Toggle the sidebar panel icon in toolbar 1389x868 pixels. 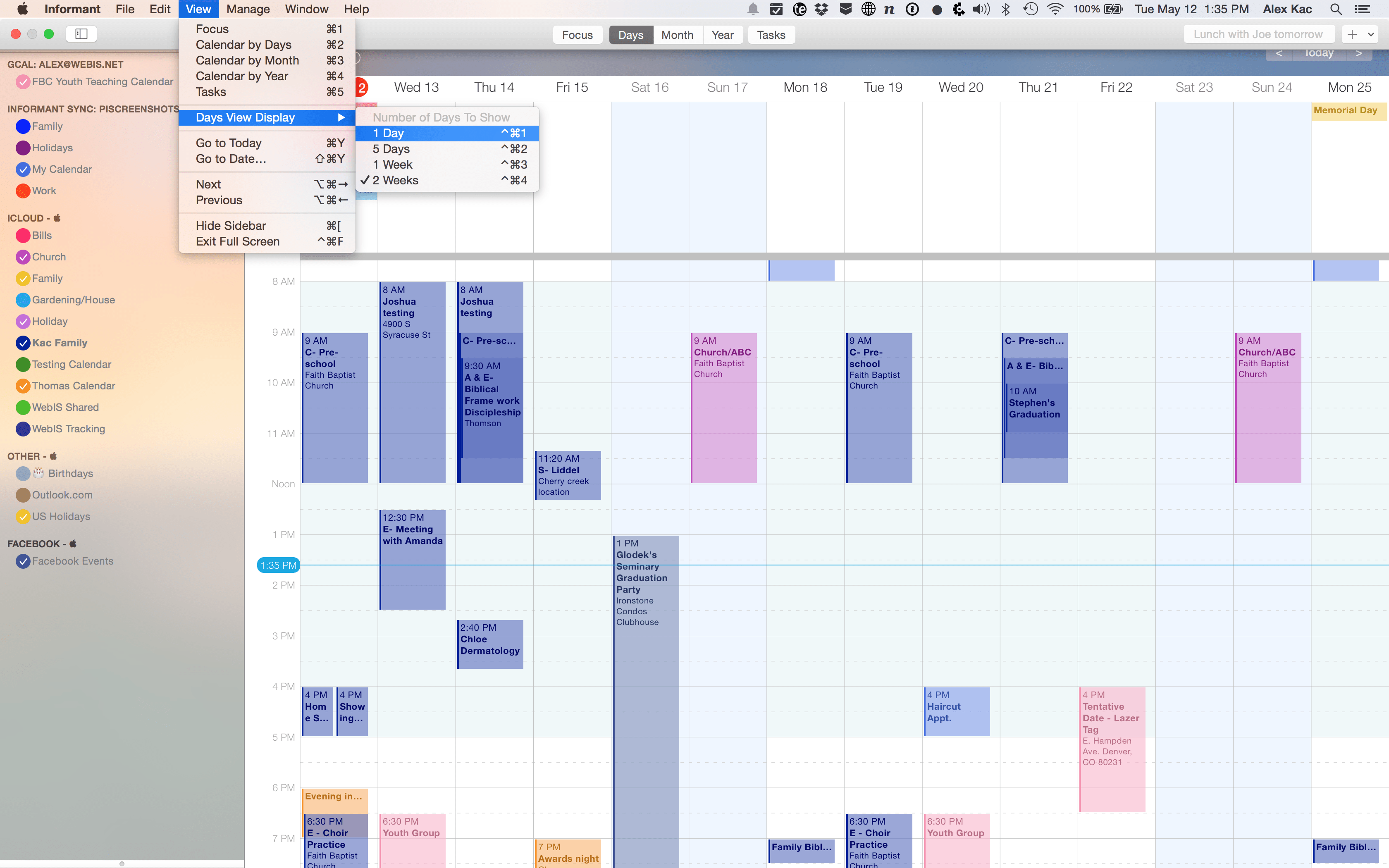[81, 34]
